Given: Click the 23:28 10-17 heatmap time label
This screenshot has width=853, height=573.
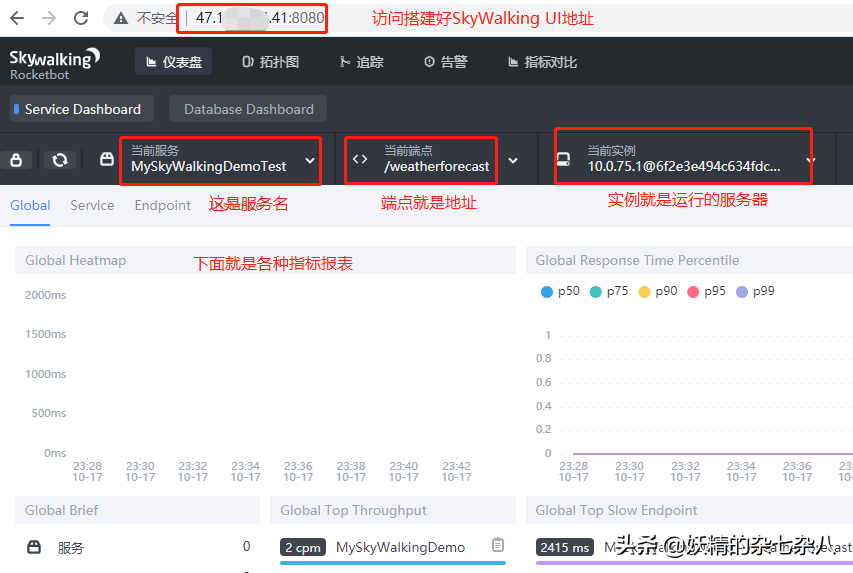Looking at the screenshot, I should tap(88, 471).
